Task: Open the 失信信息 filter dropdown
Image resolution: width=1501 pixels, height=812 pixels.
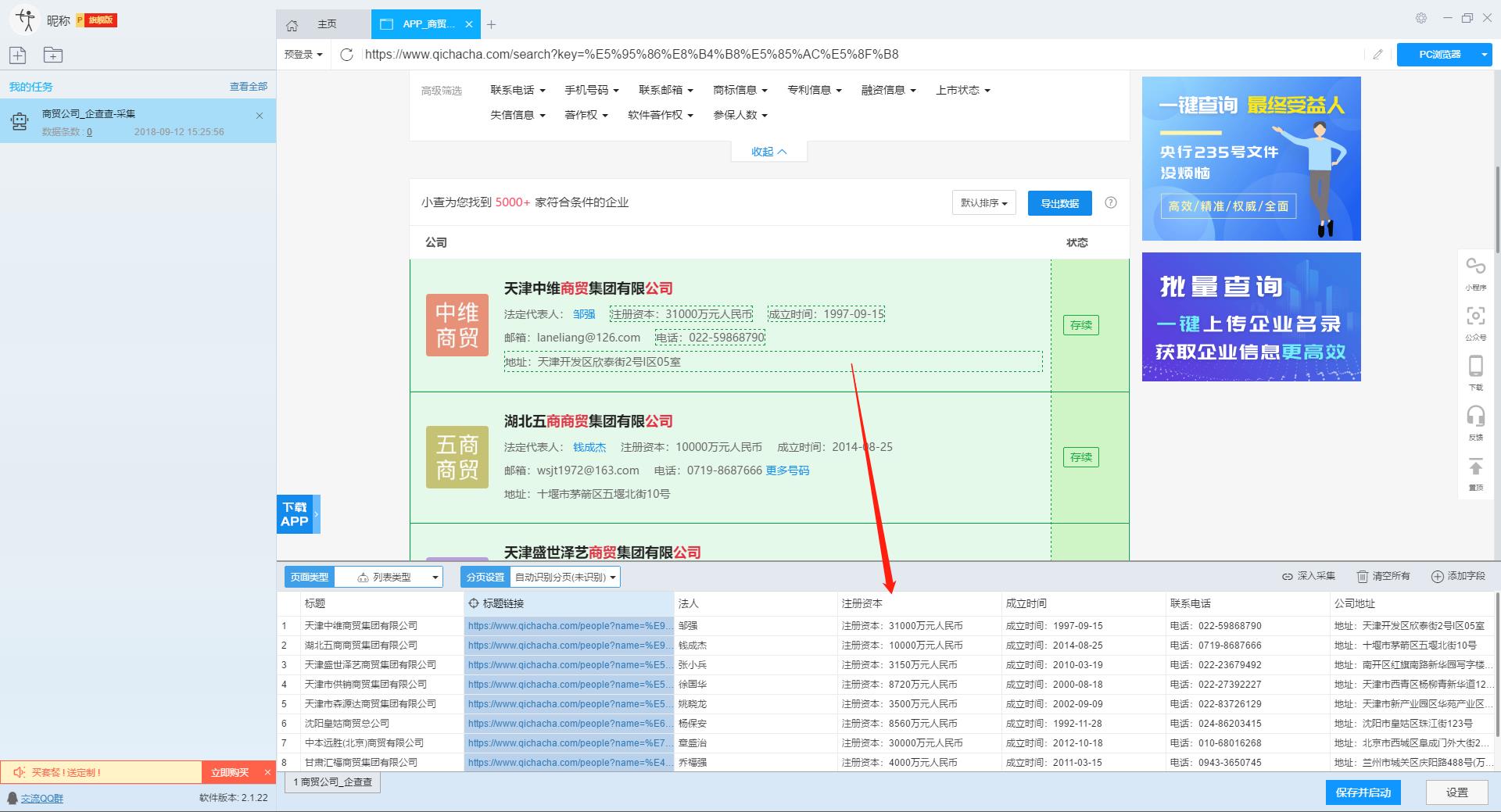Action: pos(518,115)
